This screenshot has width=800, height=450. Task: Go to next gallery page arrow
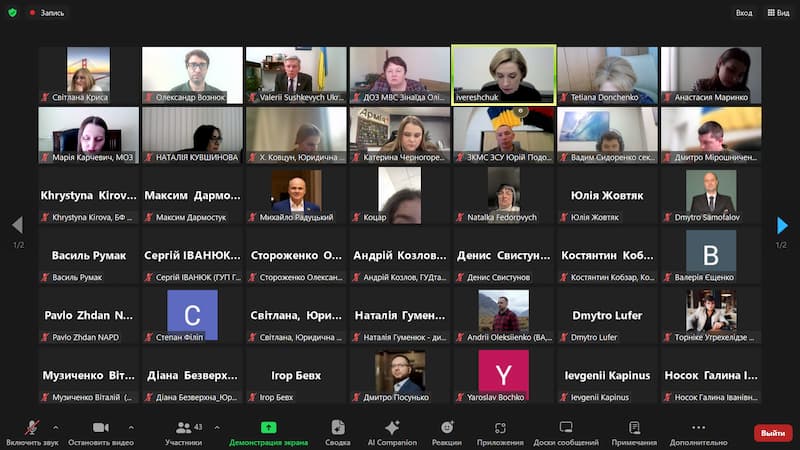coord(782,226)
